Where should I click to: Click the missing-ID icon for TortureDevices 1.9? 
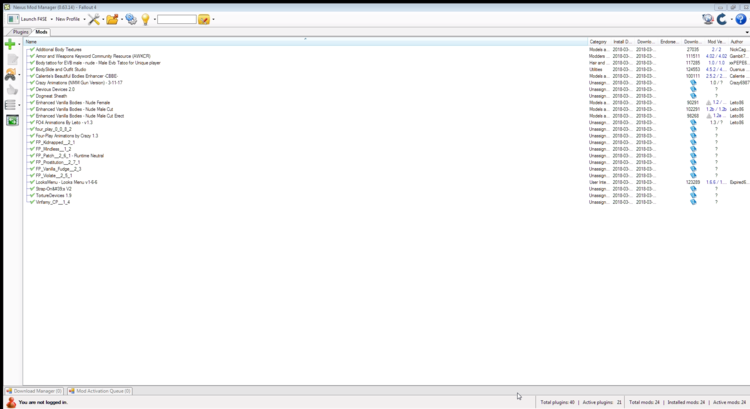[x=693, y=196]
